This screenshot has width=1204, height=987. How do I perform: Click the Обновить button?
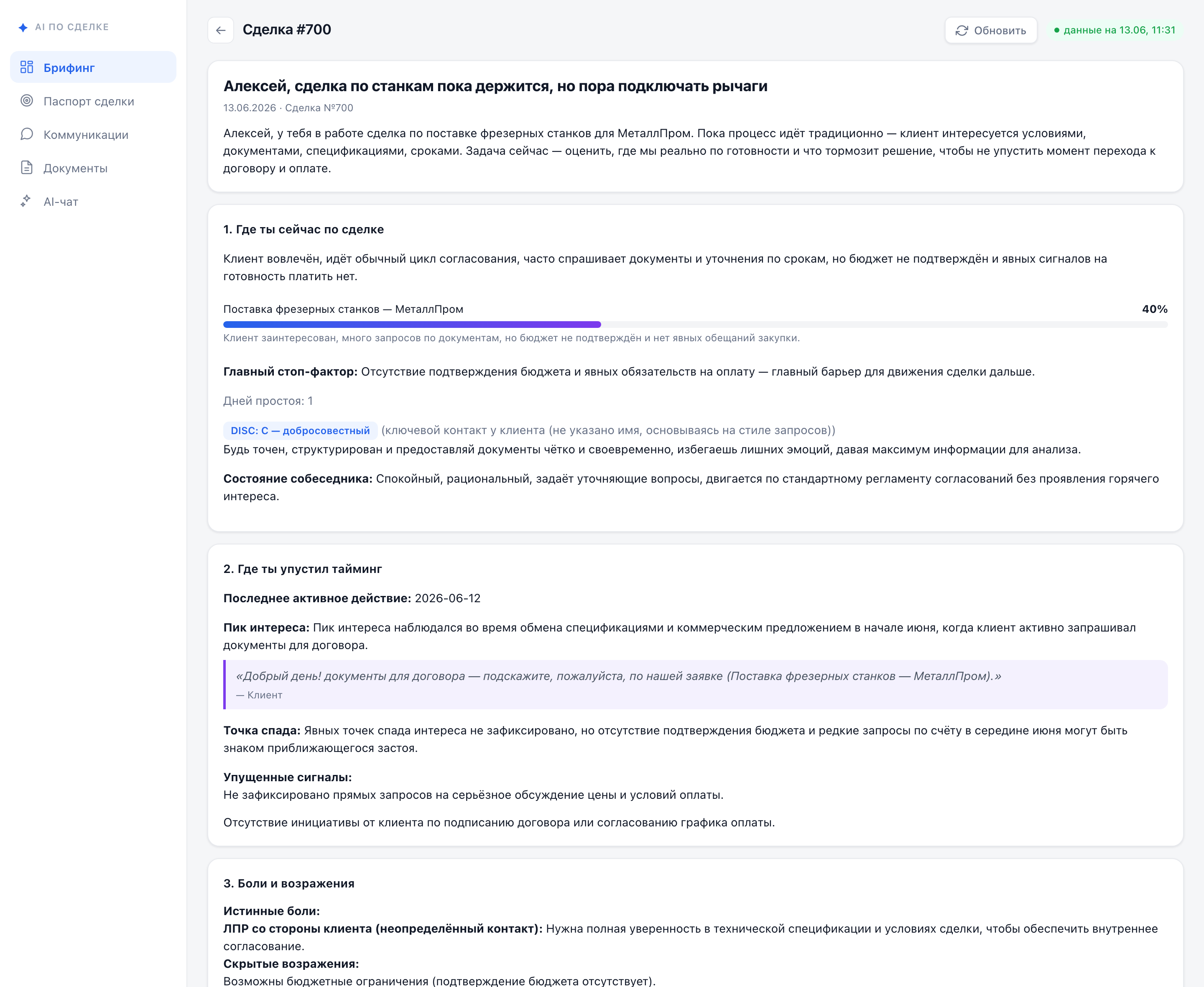(991, 30)
